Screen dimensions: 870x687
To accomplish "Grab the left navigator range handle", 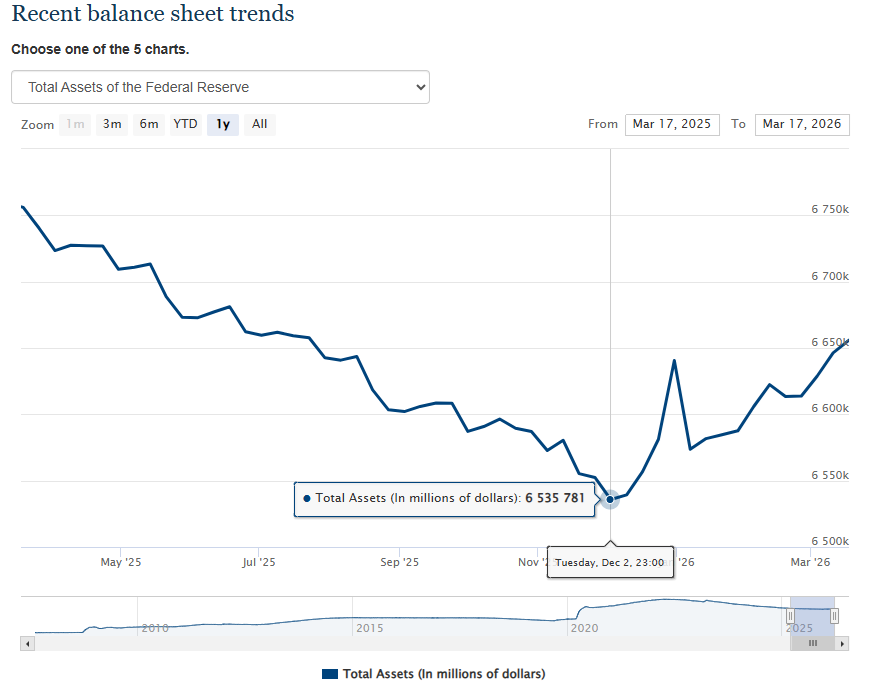I will (x=790, y=616).
